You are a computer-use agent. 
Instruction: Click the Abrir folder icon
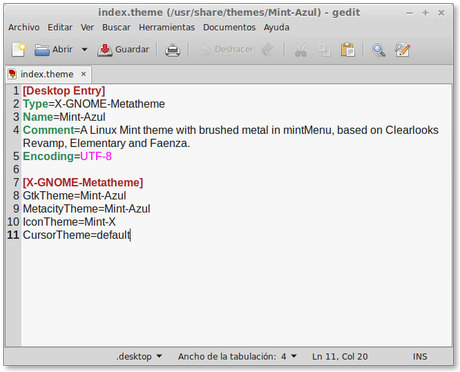(42, 50)
